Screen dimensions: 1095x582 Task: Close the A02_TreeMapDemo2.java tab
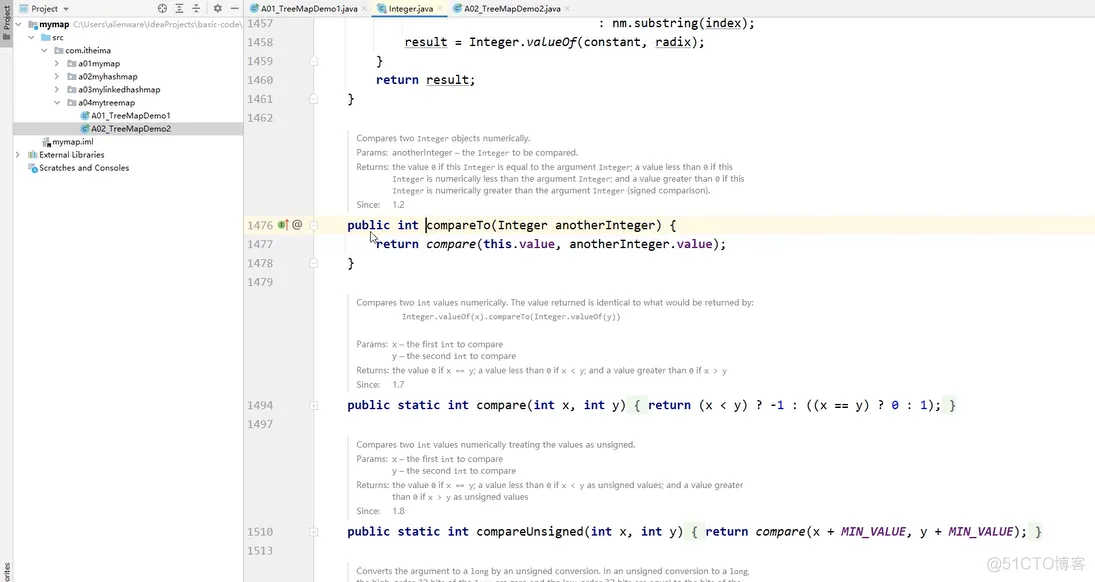(567, 8)
